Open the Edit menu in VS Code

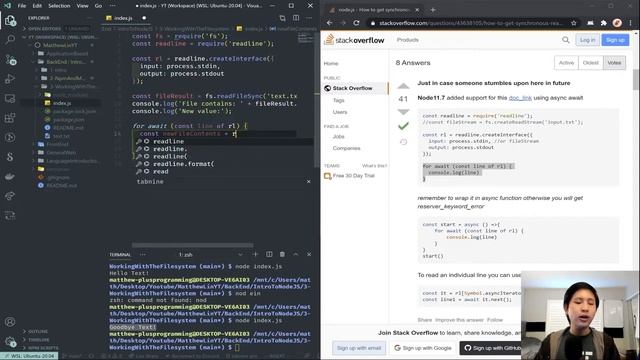click(x=37, y=6)
